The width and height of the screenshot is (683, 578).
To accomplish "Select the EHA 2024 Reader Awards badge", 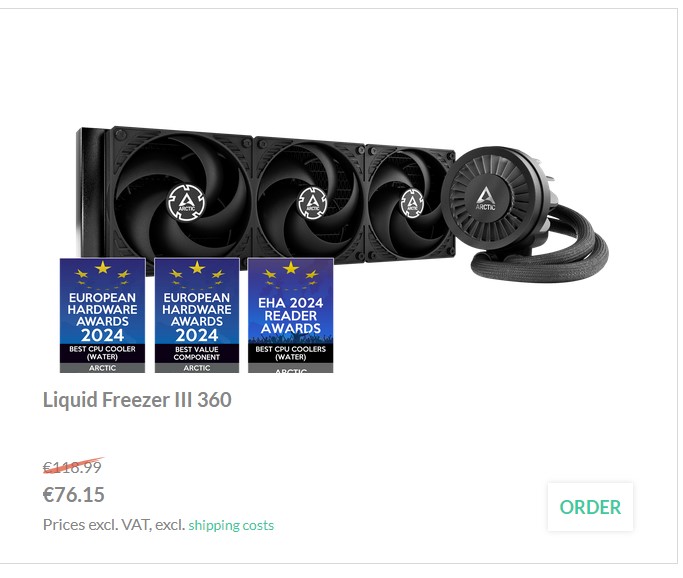I will pyautogui.click(x=291, y=315).
